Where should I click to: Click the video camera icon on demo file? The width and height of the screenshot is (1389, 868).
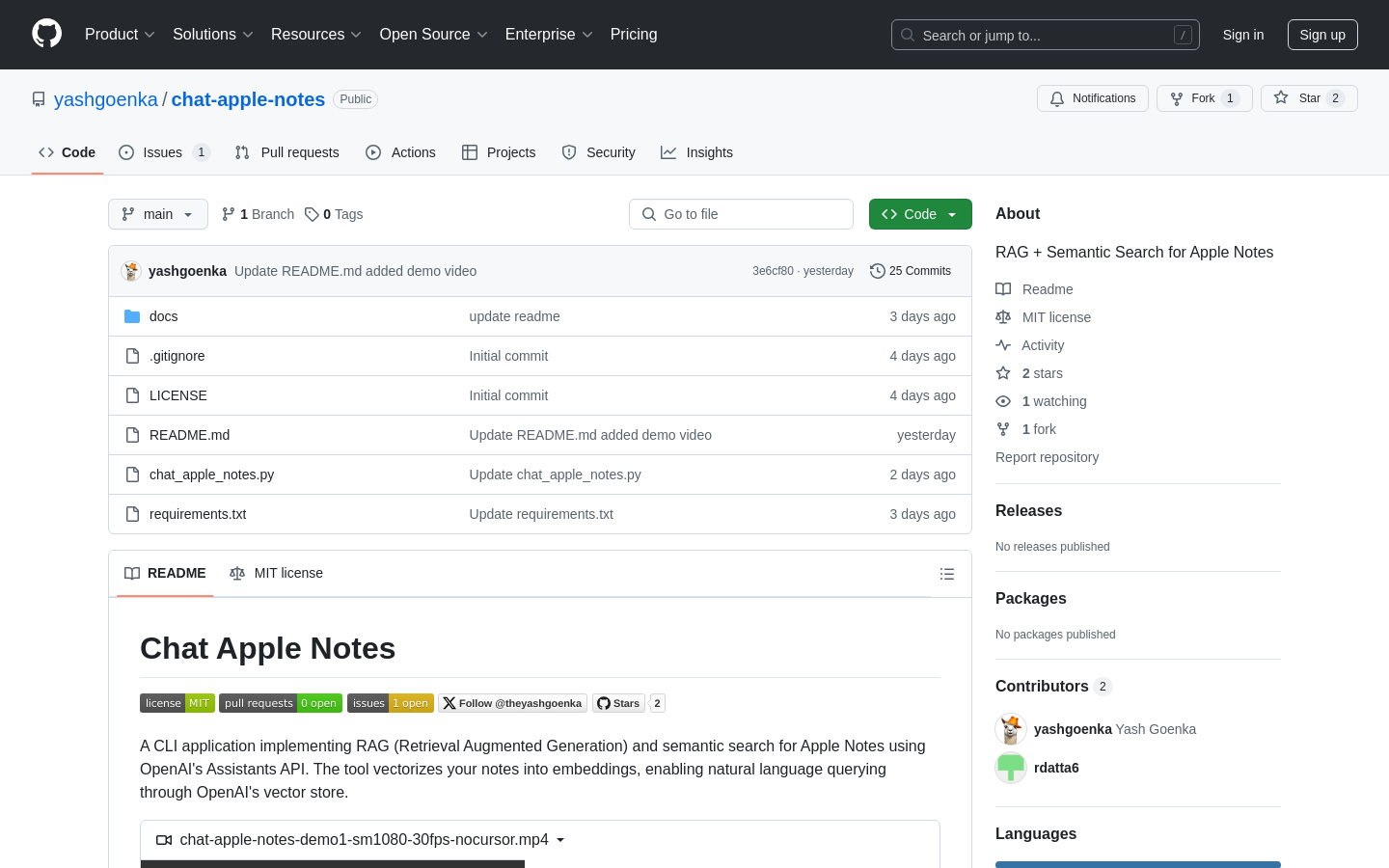tap(164, 840)
